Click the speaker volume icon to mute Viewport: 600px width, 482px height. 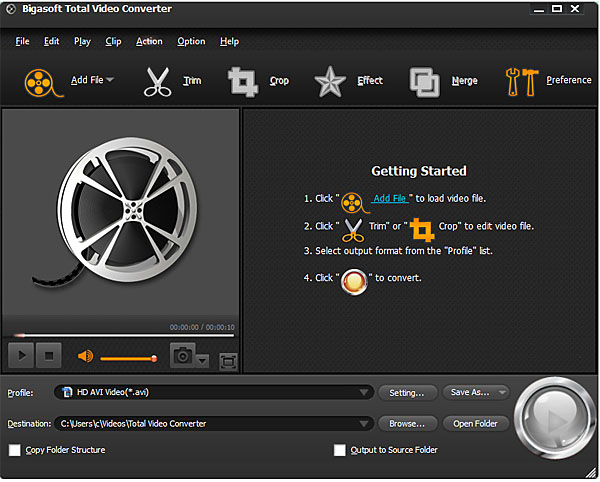pyautogui.click(x=85, y=357)
